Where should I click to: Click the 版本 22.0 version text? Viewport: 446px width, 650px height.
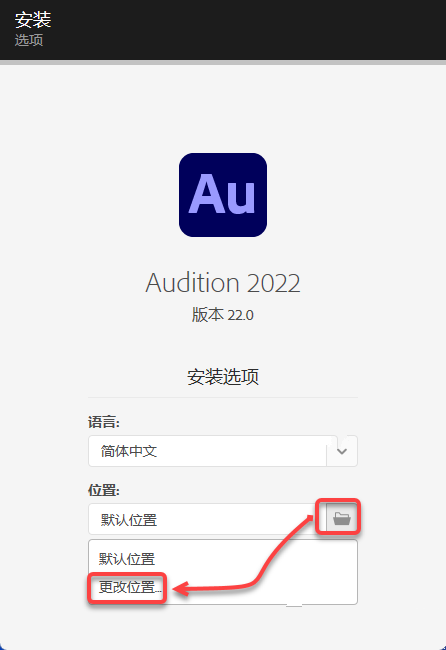pyautogui.click(x=223, y=315)
